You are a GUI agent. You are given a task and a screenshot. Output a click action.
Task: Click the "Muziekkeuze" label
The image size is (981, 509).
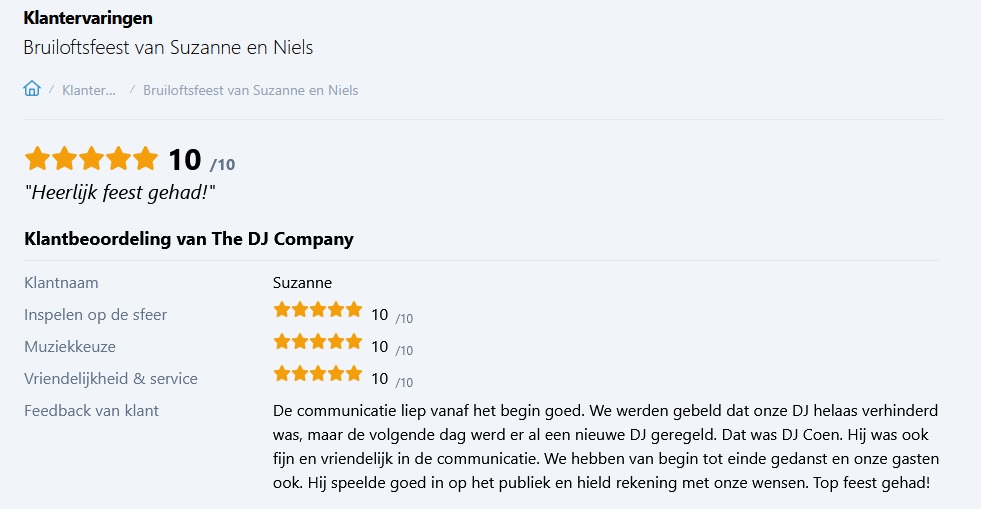(x=70, y=346)
